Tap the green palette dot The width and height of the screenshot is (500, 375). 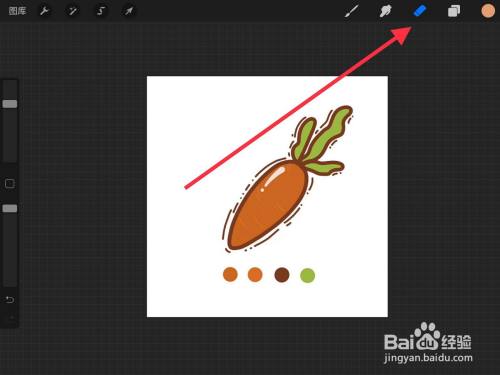307,275
